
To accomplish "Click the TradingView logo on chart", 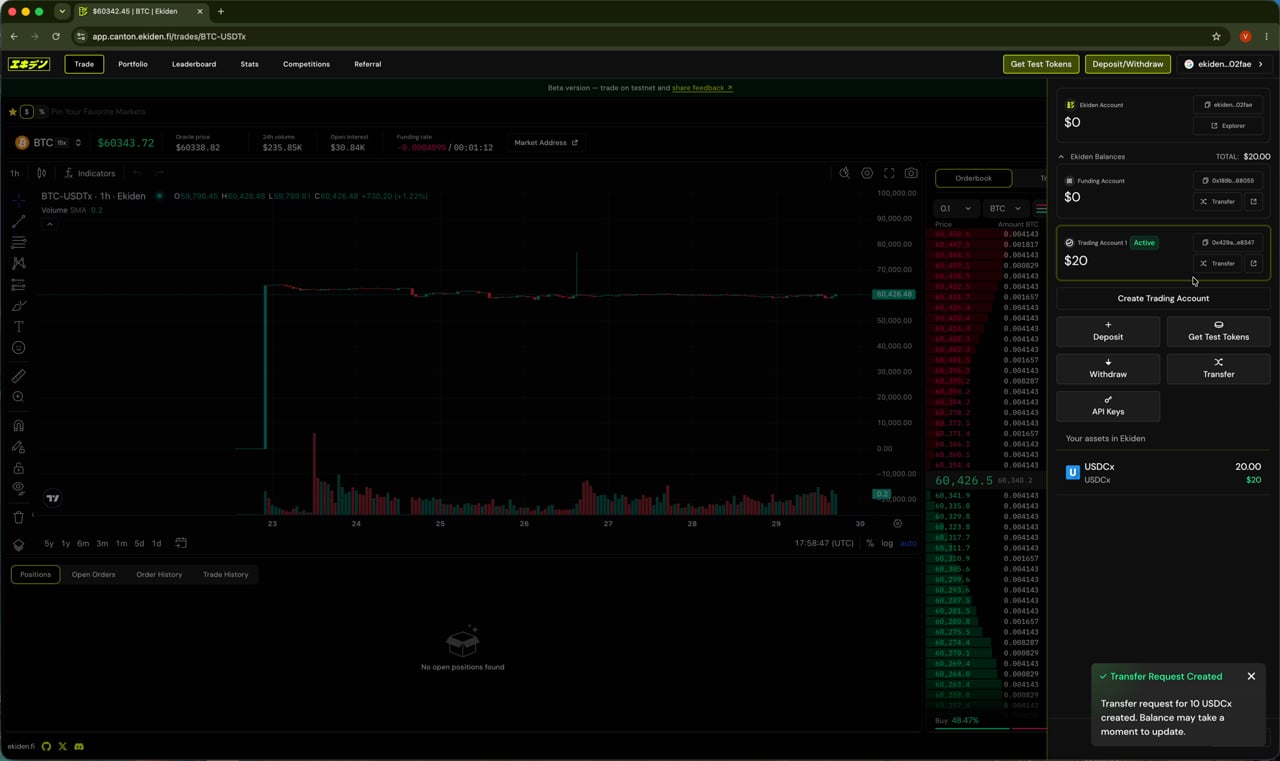I will pos(53,498).
